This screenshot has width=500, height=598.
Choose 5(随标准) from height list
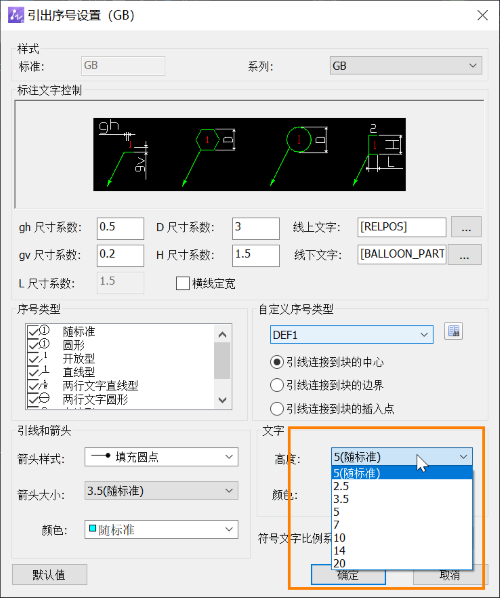tap(402, 473)
